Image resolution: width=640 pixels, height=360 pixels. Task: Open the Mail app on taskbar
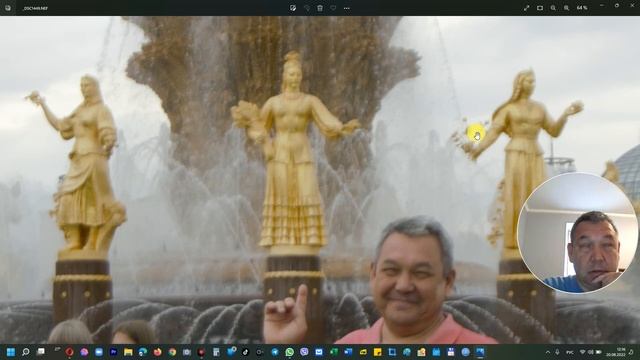coord(319,352)
